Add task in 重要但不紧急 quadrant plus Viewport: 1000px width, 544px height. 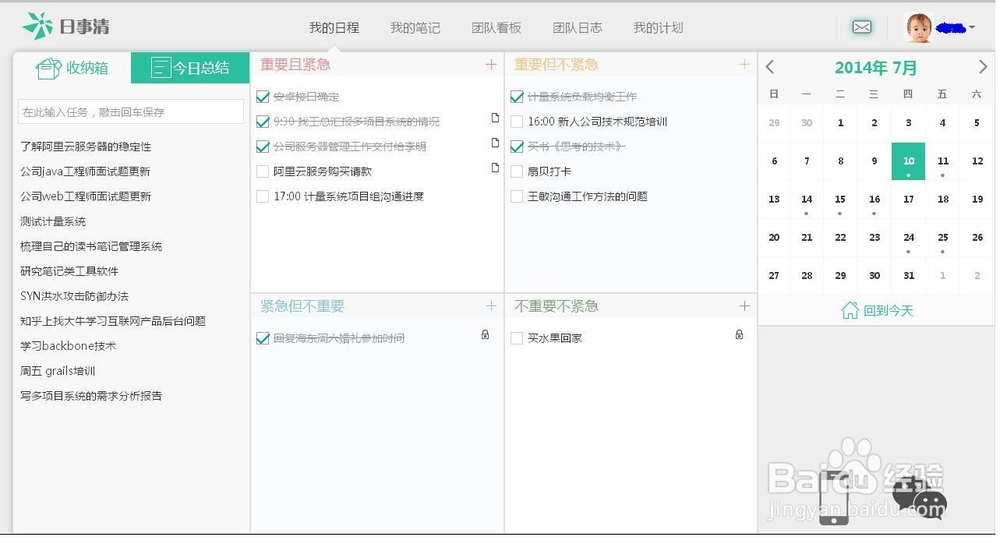point(744,65)
